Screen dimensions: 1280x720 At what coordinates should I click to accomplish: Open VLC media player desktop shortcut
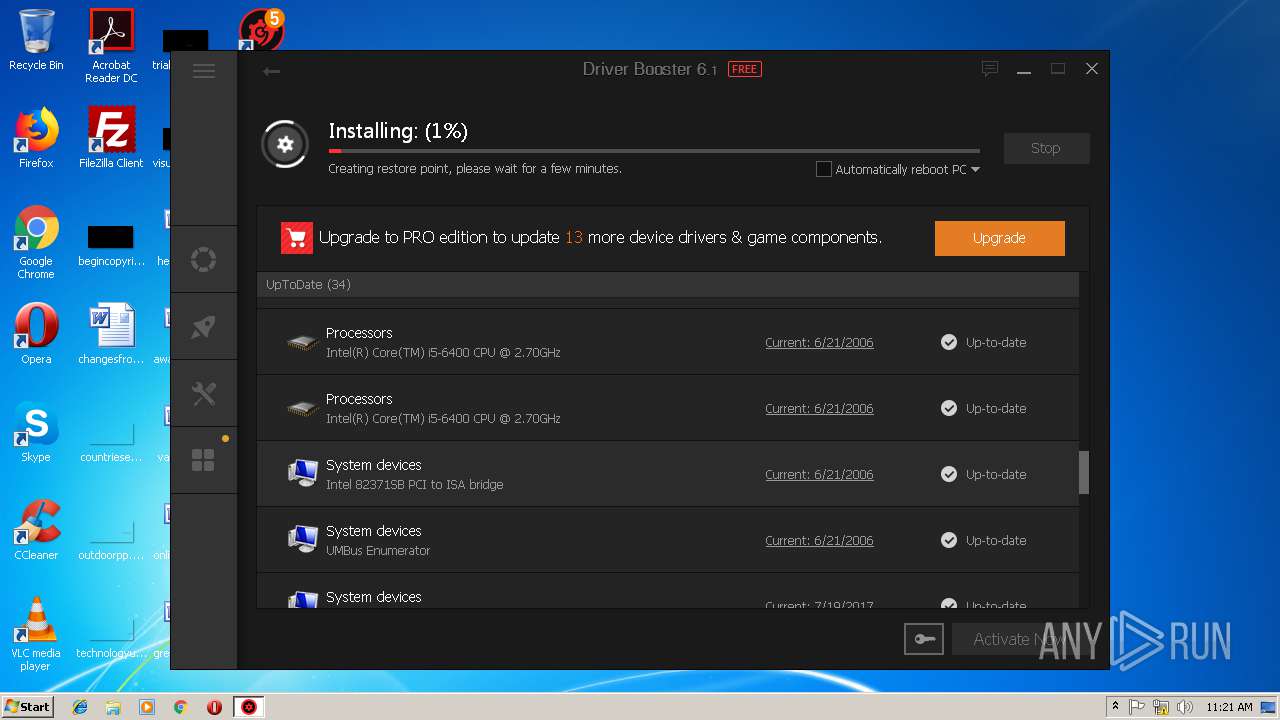pos(36,634)
